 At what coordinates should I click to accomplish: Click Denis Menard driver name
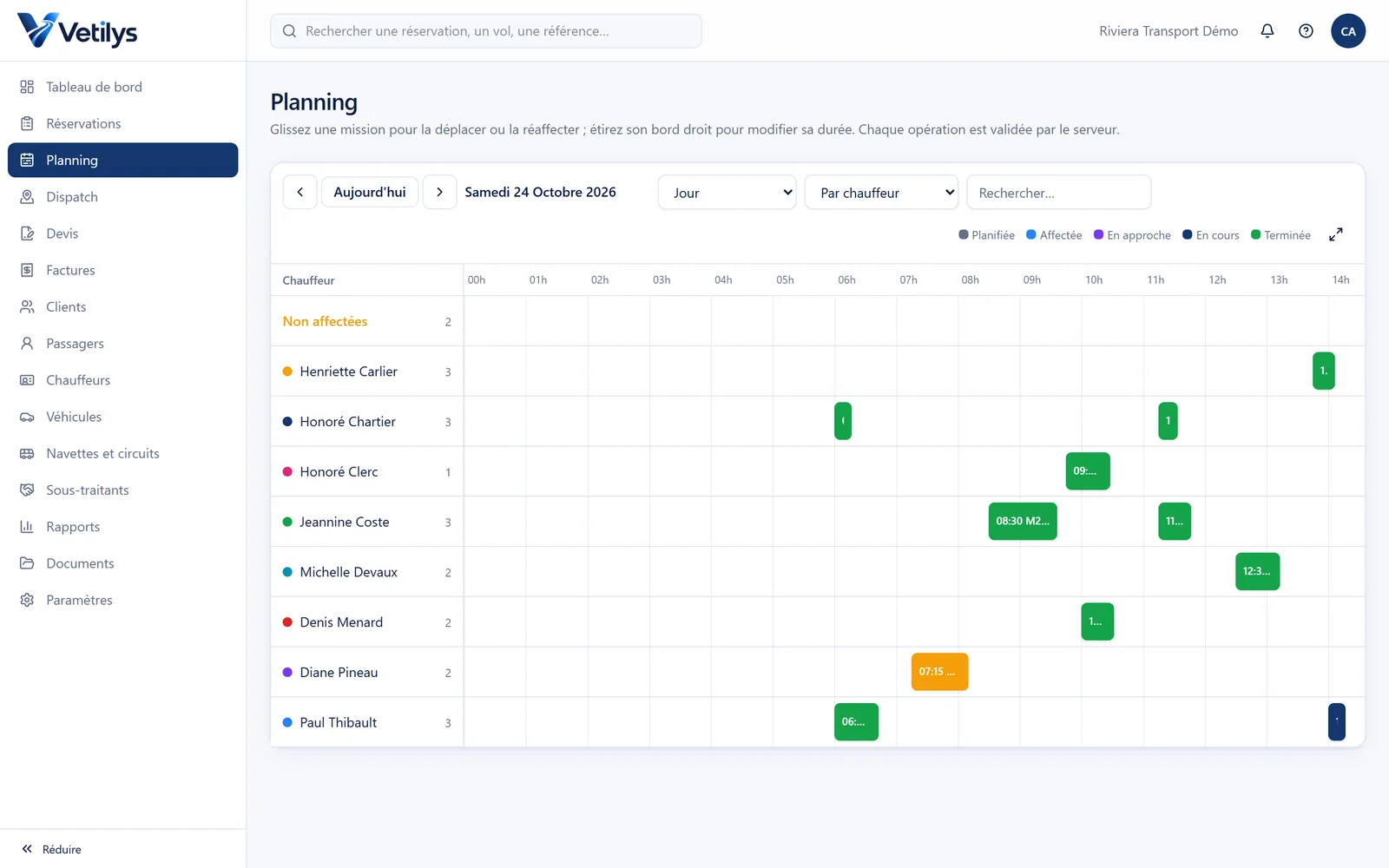(x=341, y=622)
